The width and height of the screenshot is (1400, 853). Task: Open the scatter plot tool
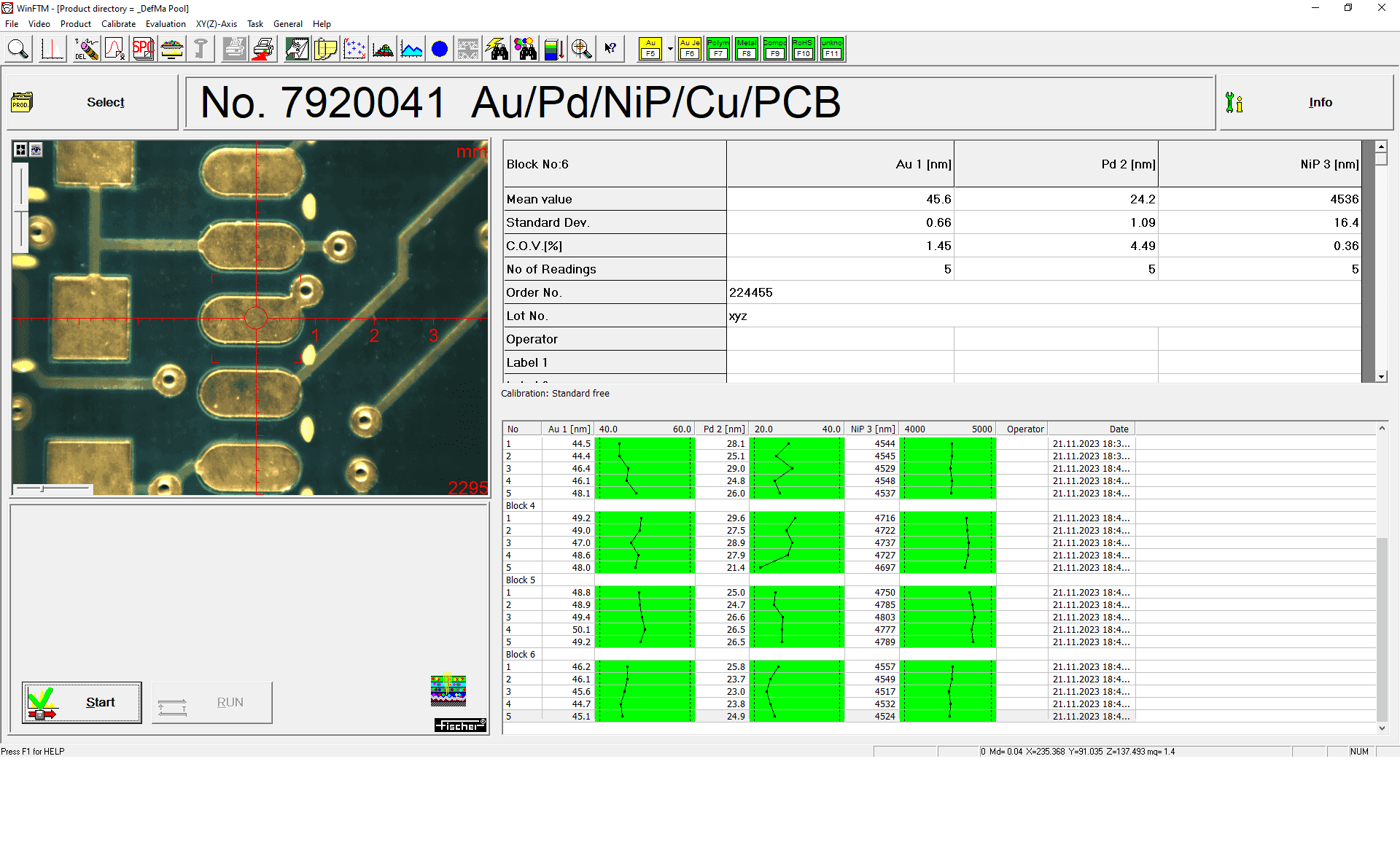[x=354, y=49]
